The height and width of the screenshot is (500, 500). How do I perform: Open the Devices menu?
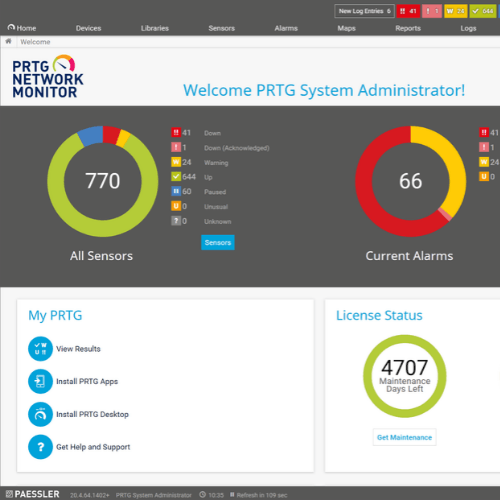(88, 28)
